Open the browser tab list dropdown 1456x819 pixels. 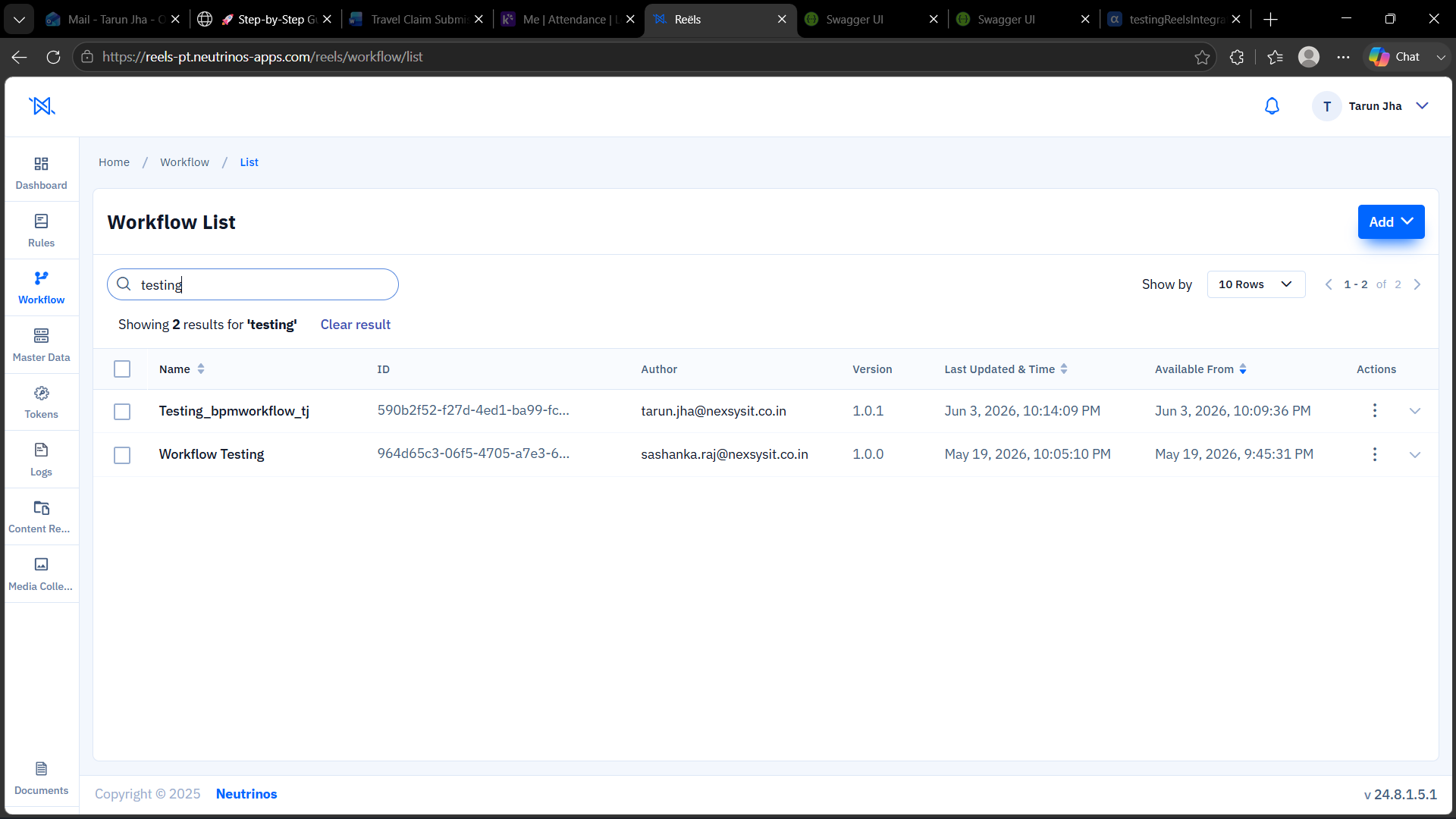(x=19, y=19)
